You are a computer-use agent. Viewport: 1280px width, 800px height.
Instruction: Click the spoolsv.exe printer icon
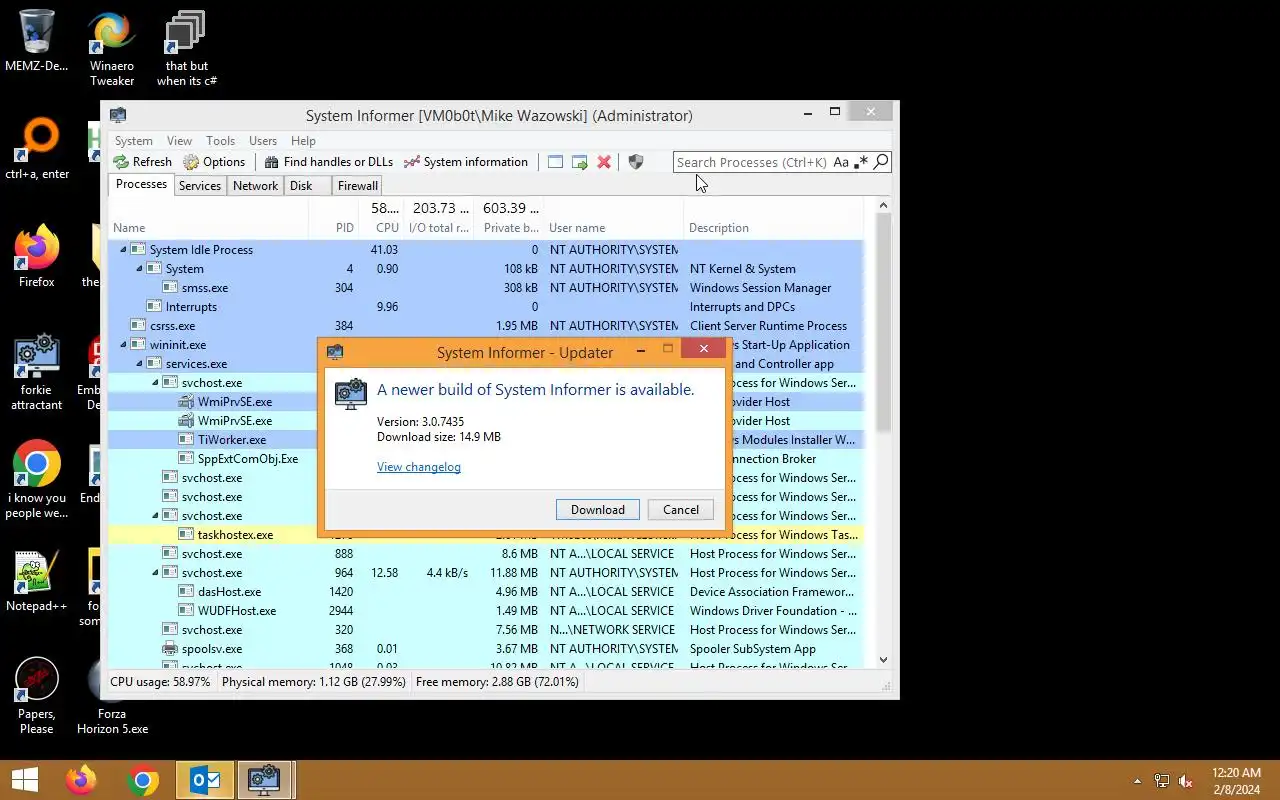point(171,649)
